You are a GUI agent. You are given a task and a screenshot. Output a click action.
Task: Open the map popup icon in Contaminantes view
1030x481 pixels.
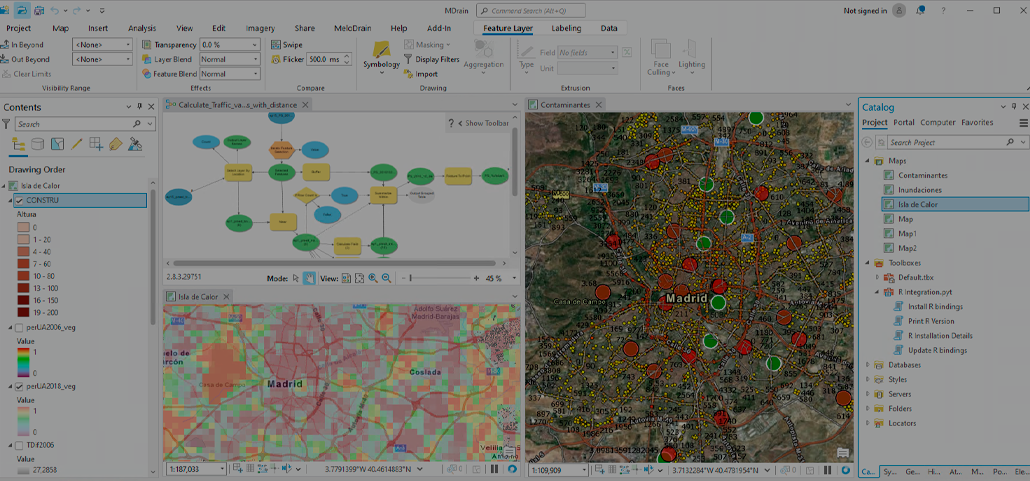pyautogui.click(x=843, y=453)
